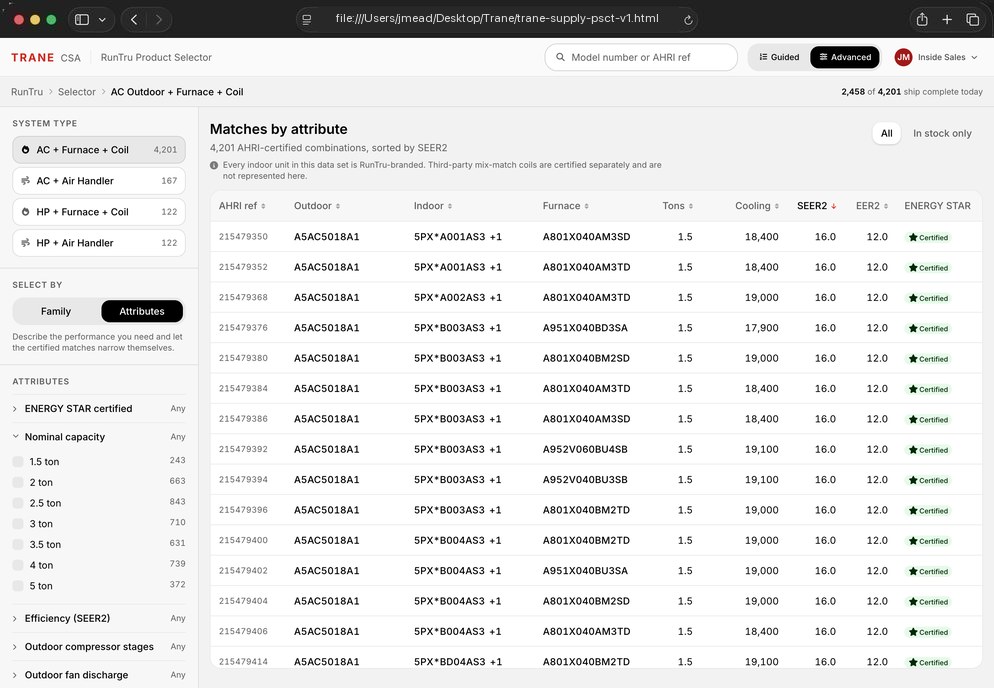Click the Certified star badge for 215479350

[x=929, y=237]
